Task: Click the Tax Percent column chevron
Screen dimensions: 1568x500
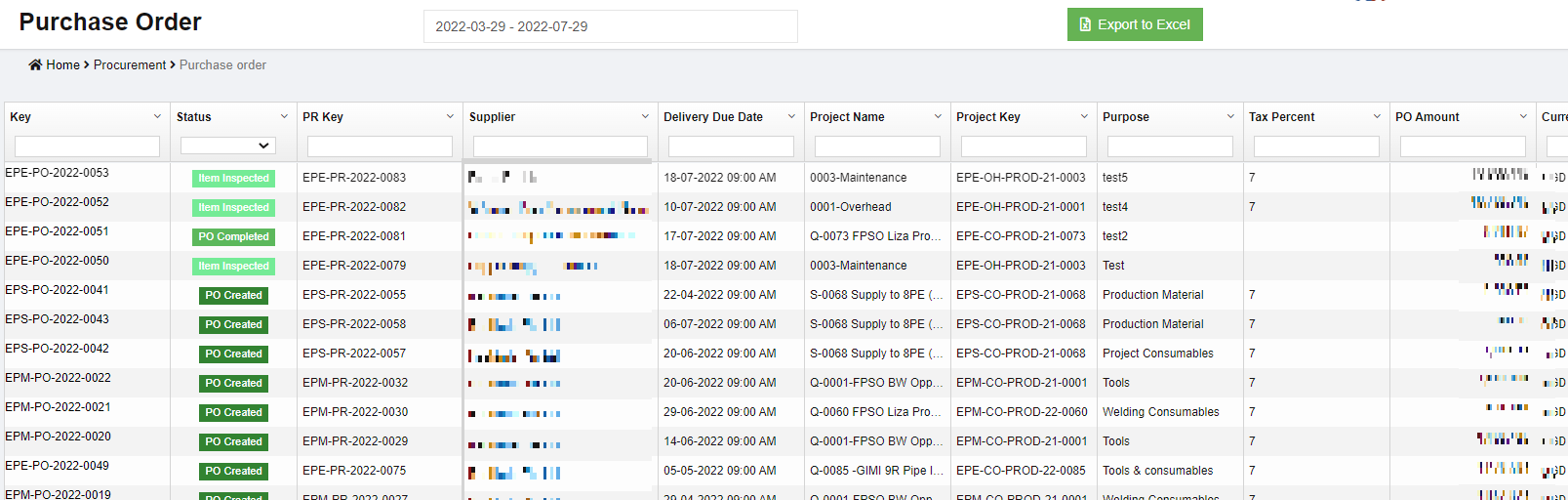Action: point(1377,117)
